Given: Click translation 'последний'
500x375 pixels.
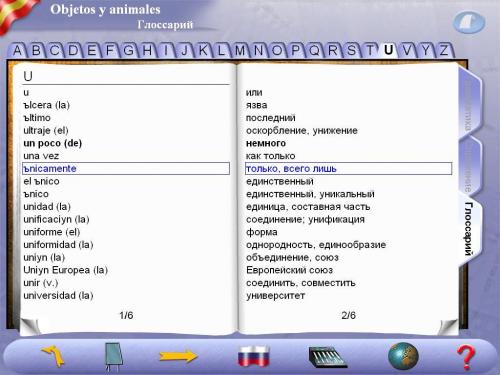Looking at the screenshot, I should click(271, 118).
